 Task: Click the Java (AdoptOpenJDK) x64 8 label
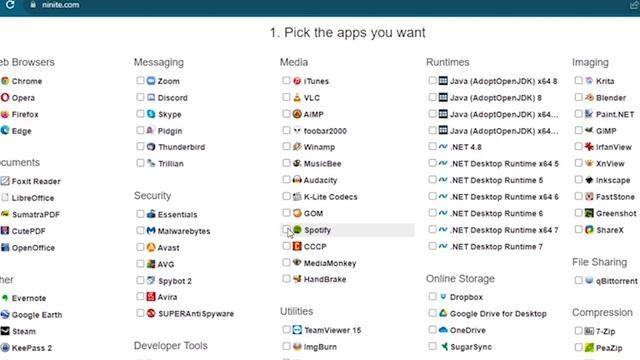click(503, 81)
